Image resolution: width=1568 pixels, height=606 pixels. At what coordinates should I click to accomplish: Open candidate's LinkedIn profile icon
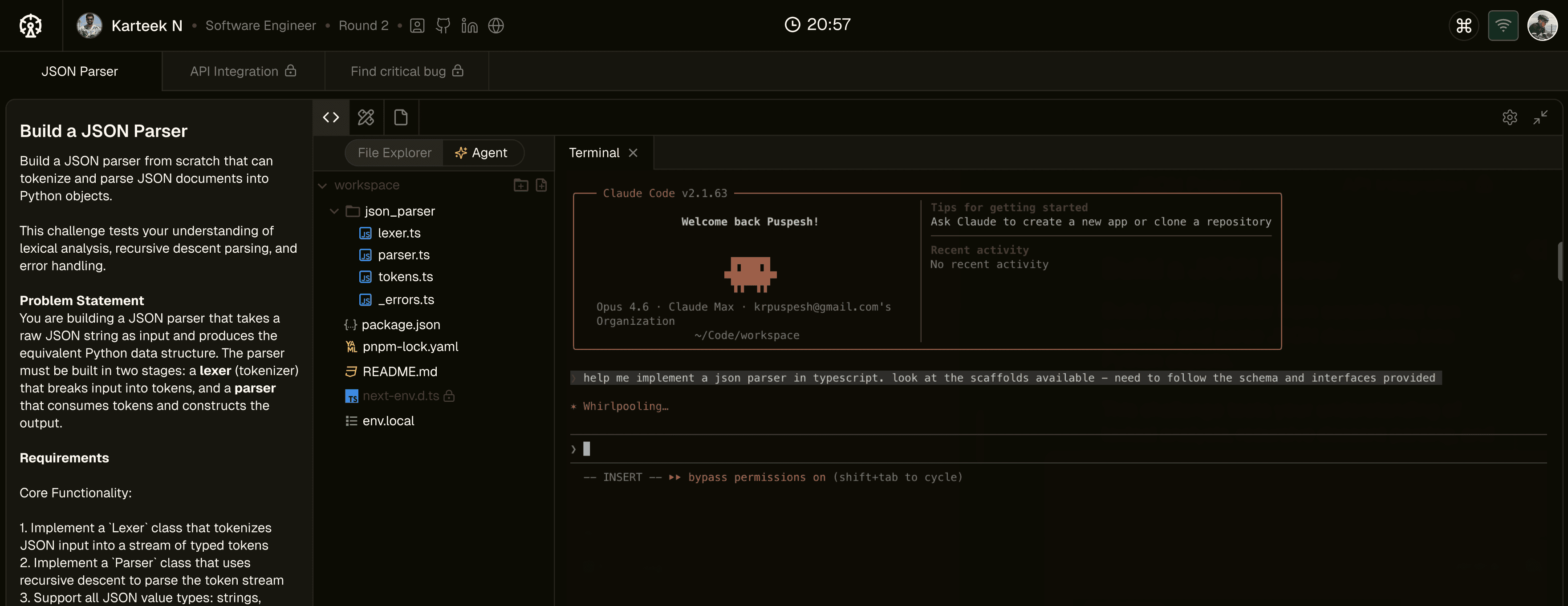pos(469,25)
